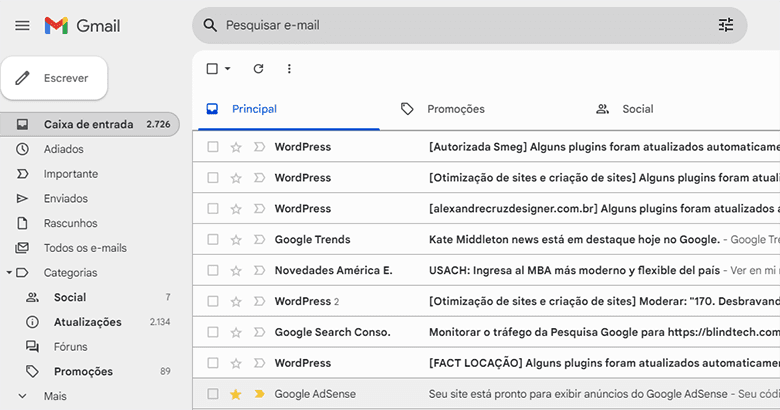Star the Otimização de sites plugins email

pos(236,178)
